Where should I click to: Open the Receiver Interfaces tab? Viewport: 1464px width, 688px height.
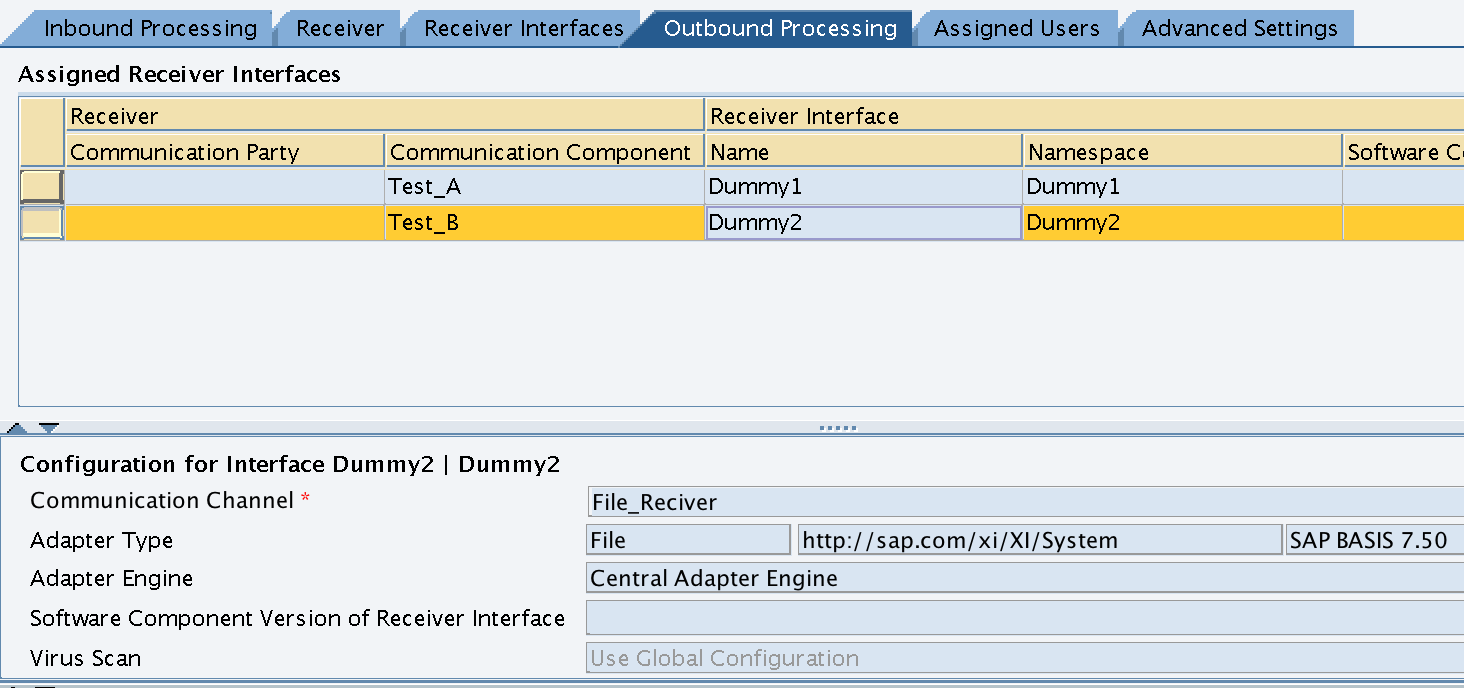pyautogui.click(x=524, y=28)
